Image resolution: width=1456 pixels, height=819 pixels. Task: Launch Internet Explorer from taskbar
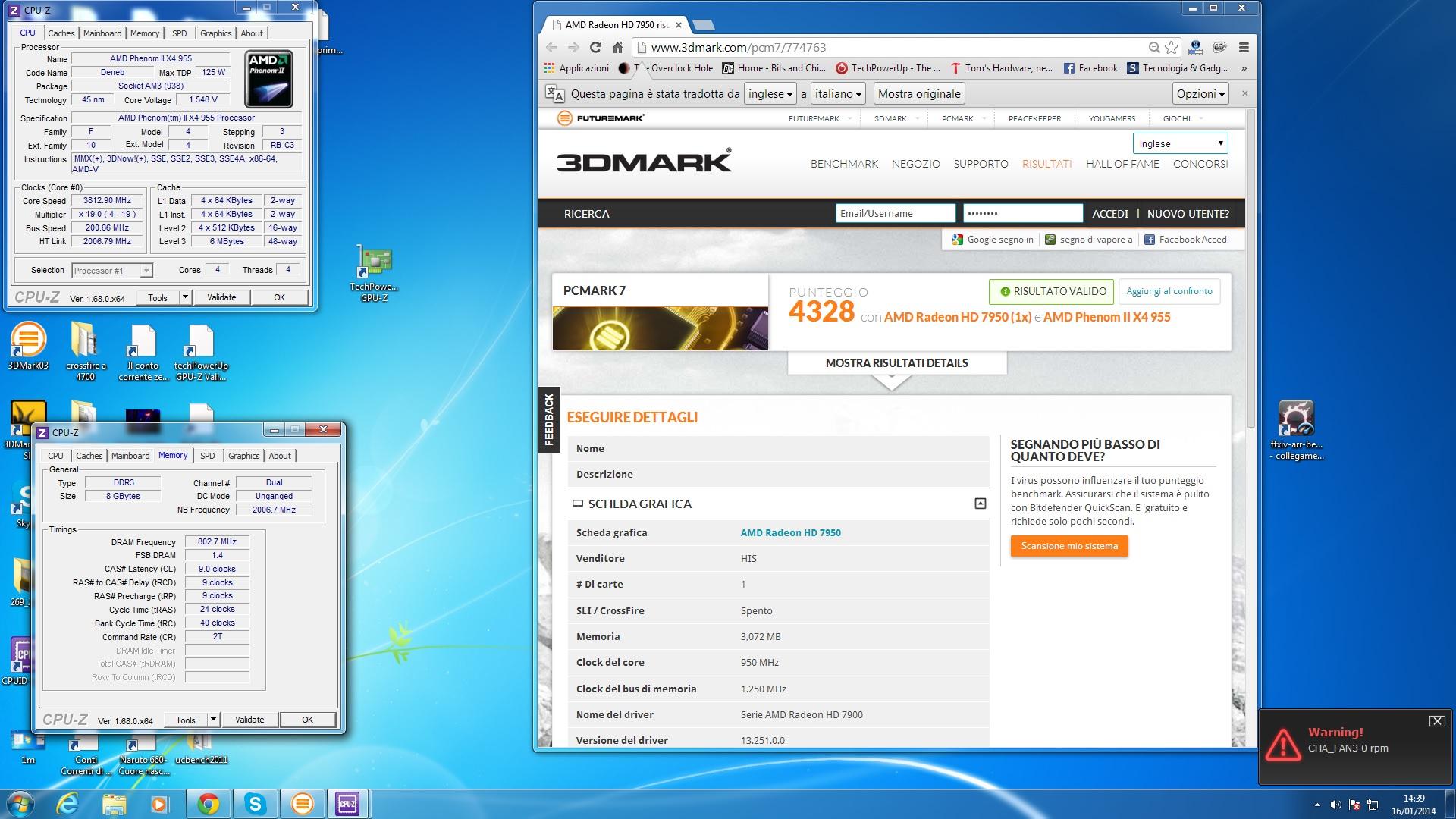pos(67,803)
